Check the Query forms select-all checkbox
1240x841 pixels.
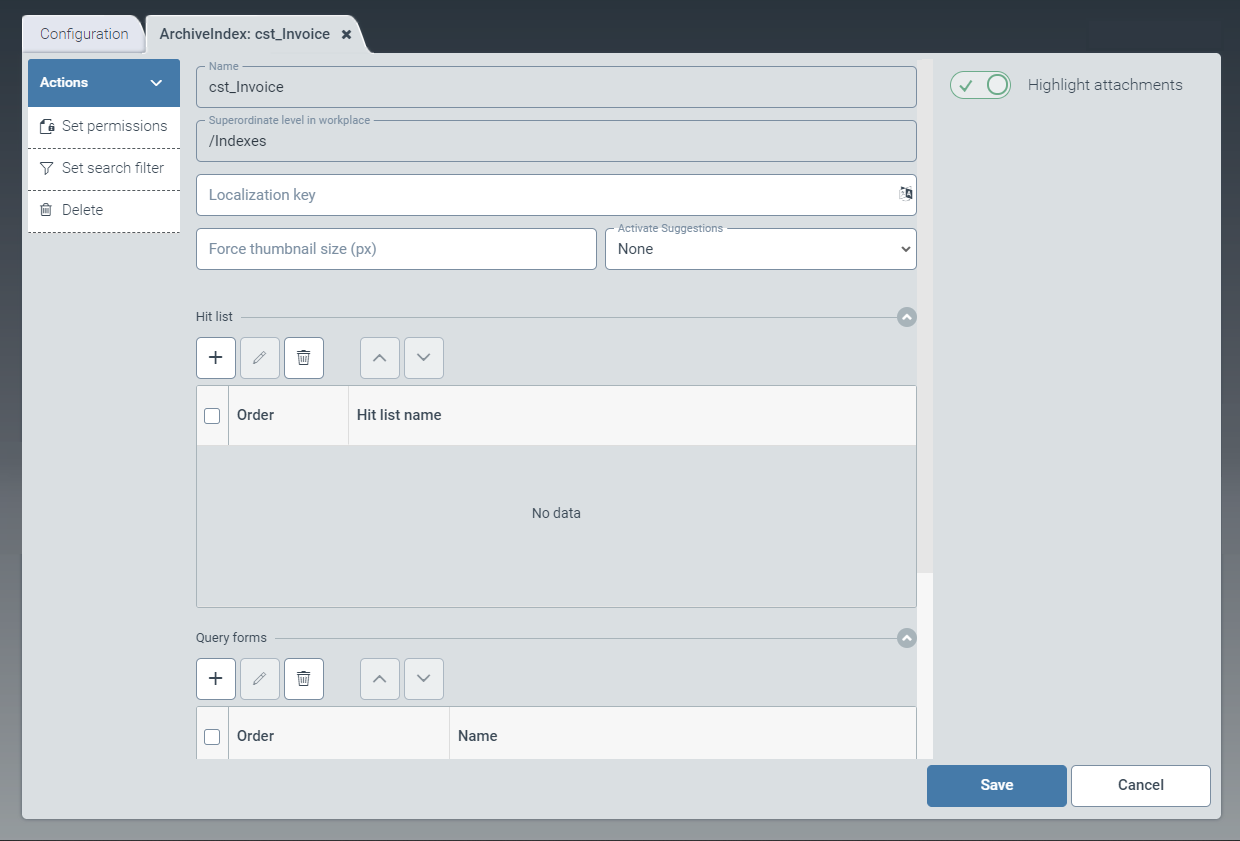click(x=212, y=737)
